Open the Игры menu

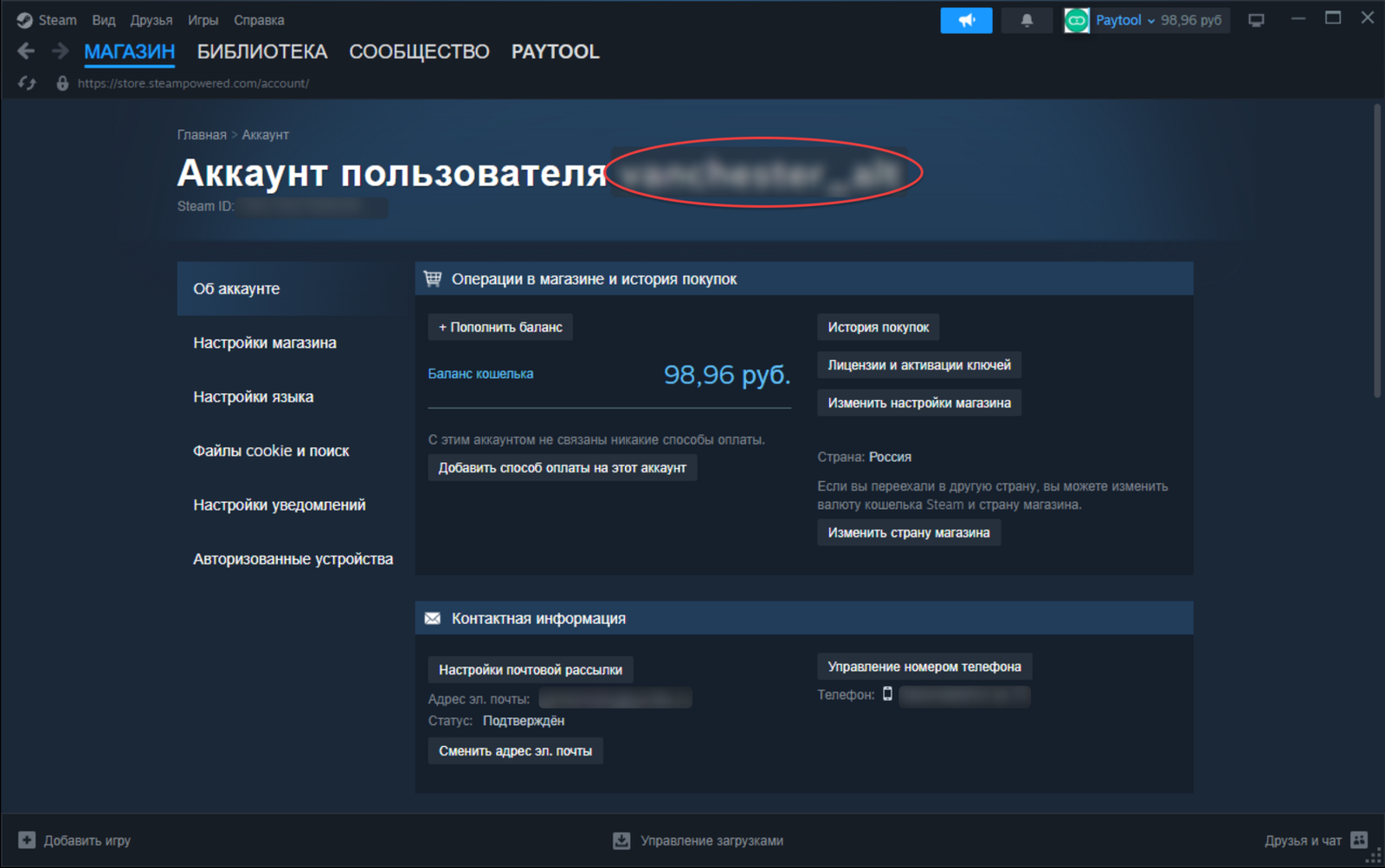click(x=203, y=20)
